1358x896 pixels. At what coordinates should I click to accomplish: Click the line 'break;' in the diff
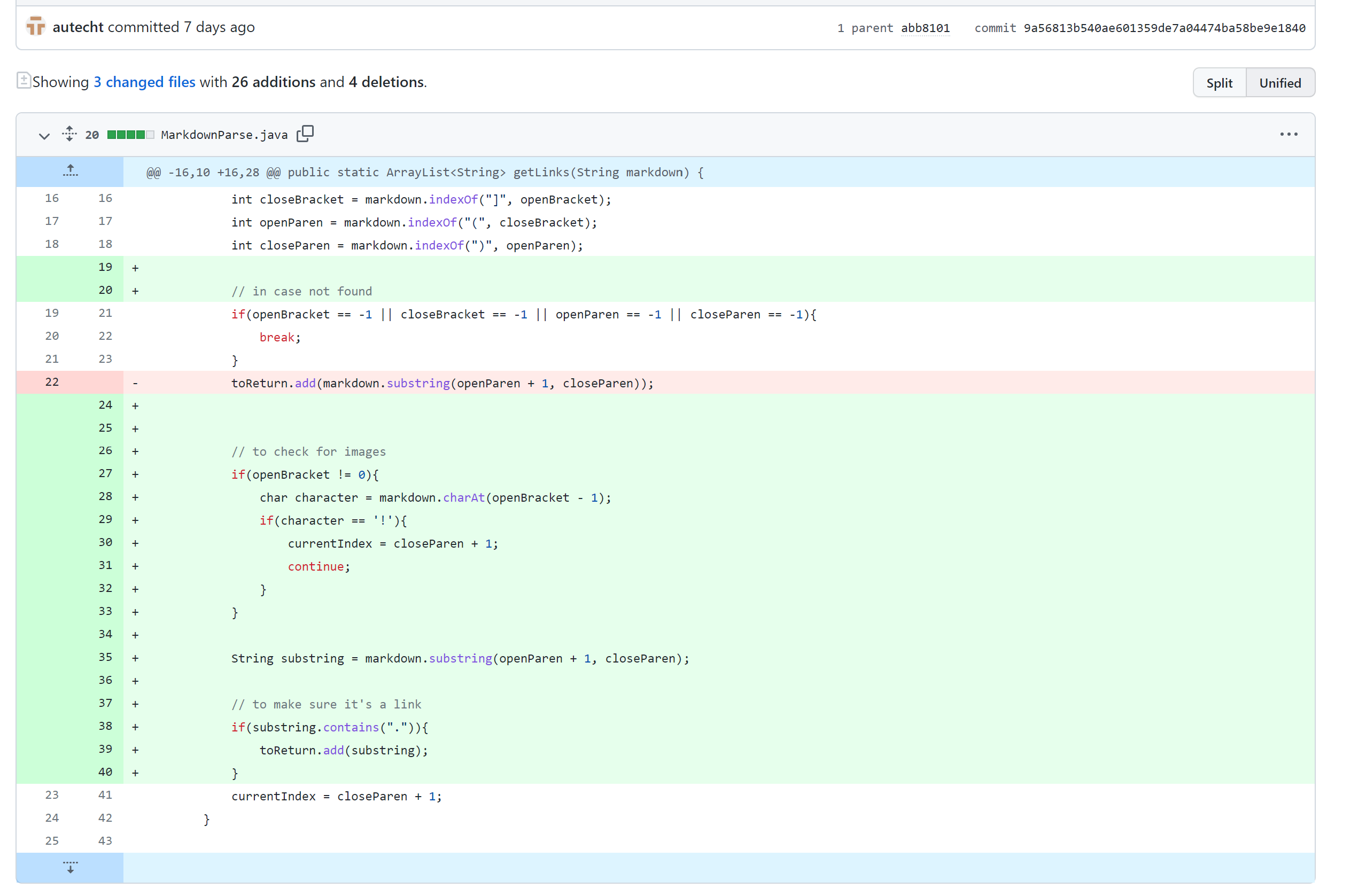pos(280,337)
